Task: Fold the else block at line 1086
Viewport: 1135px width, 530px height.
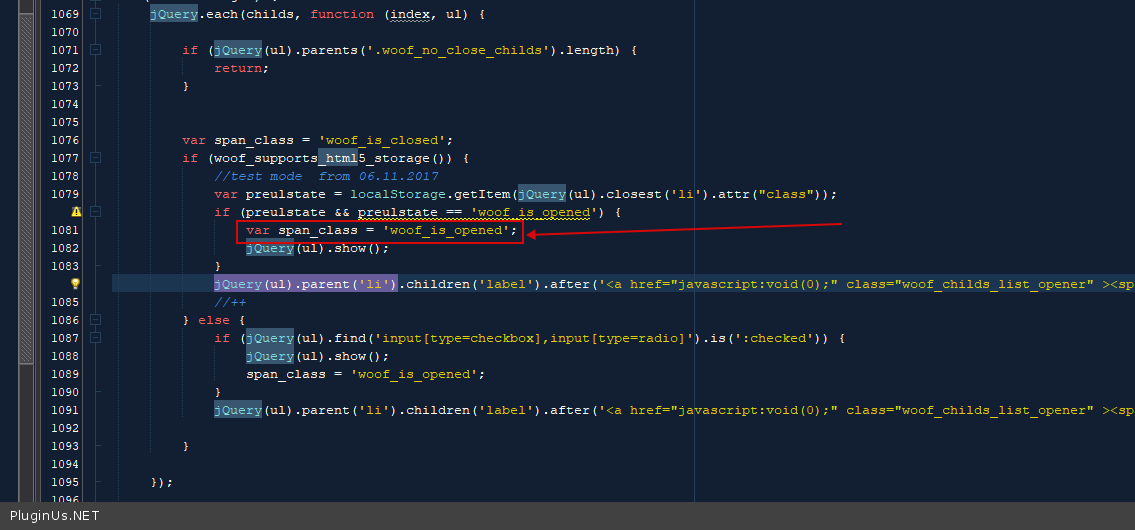Action: tap(96, 320)
